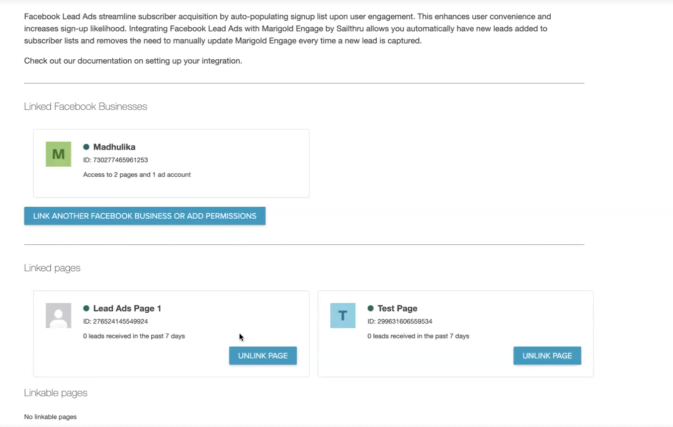Click green status dot beside Lead Ads Page 1
The height and width of the screenshot is (427, 673).
click(x=86, y=308)
